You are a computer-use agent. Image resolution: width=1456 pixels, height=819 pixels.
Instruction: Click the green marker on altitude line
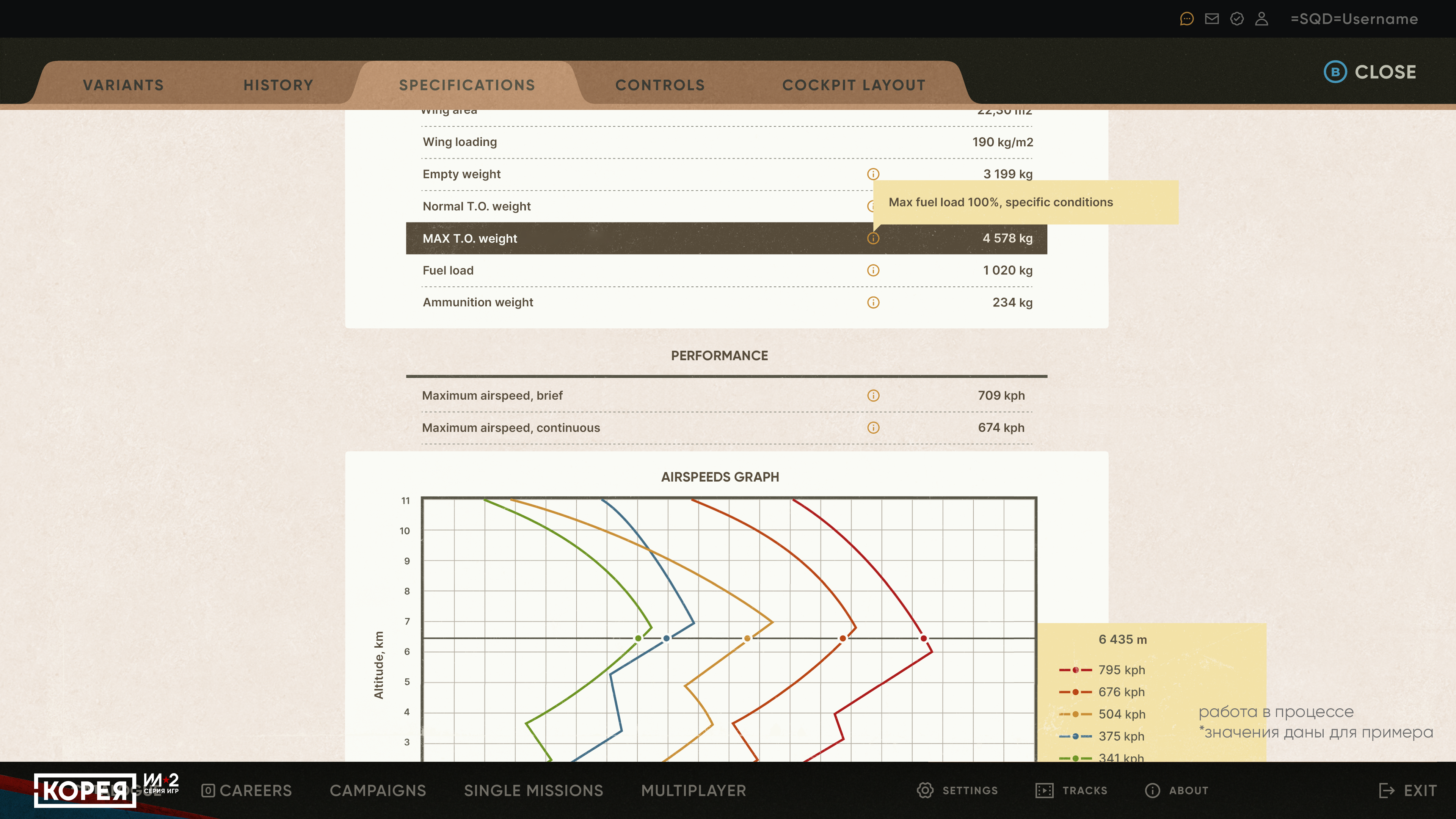(x=638, y=638)
